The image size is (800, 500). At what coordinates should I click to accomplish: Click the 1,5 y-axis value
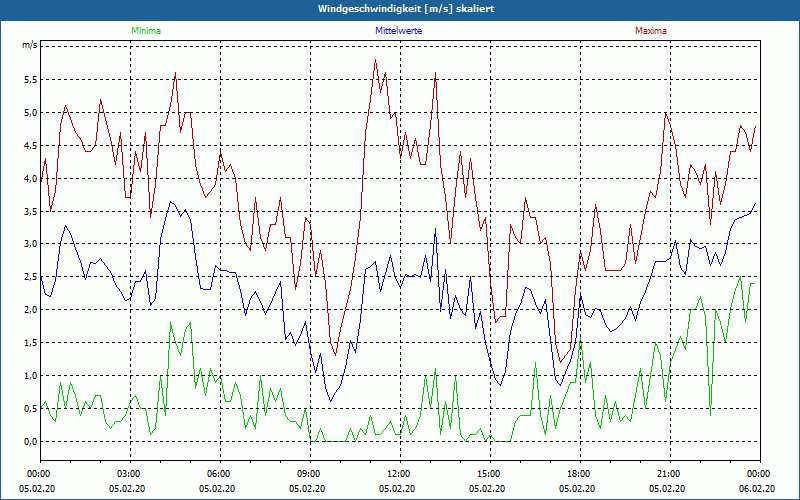tap(30, 343)
